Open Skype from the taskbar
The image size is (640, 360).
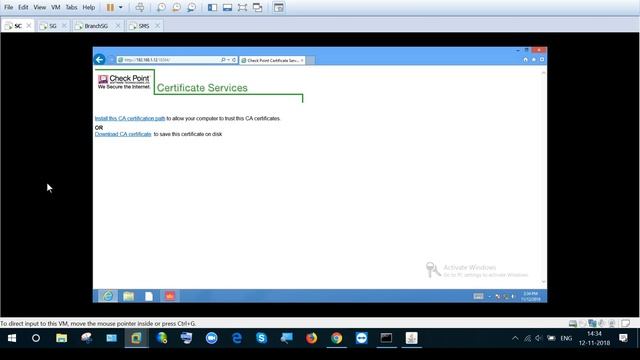click(262, 338)
